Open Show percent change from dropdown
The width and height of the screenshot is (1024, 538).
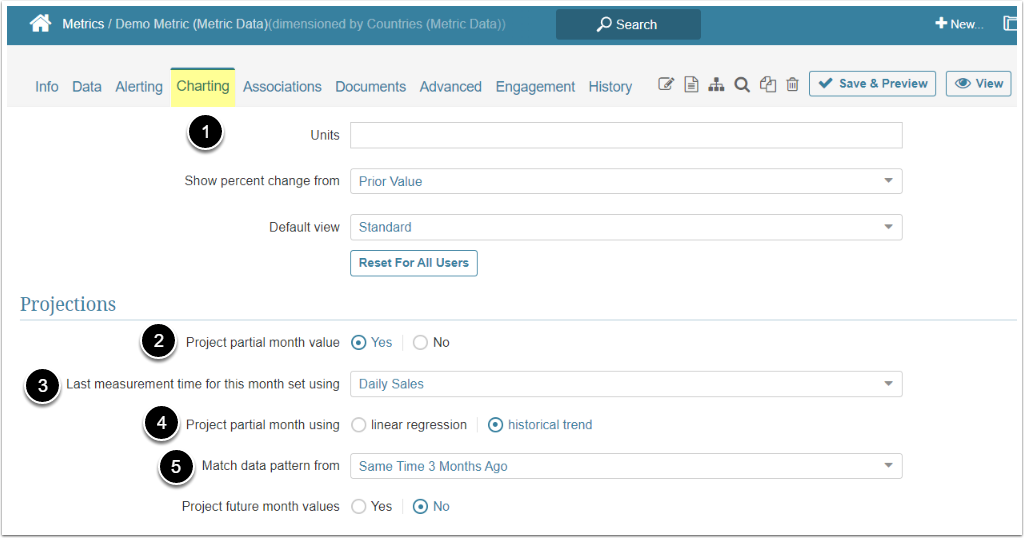point(626,181)
